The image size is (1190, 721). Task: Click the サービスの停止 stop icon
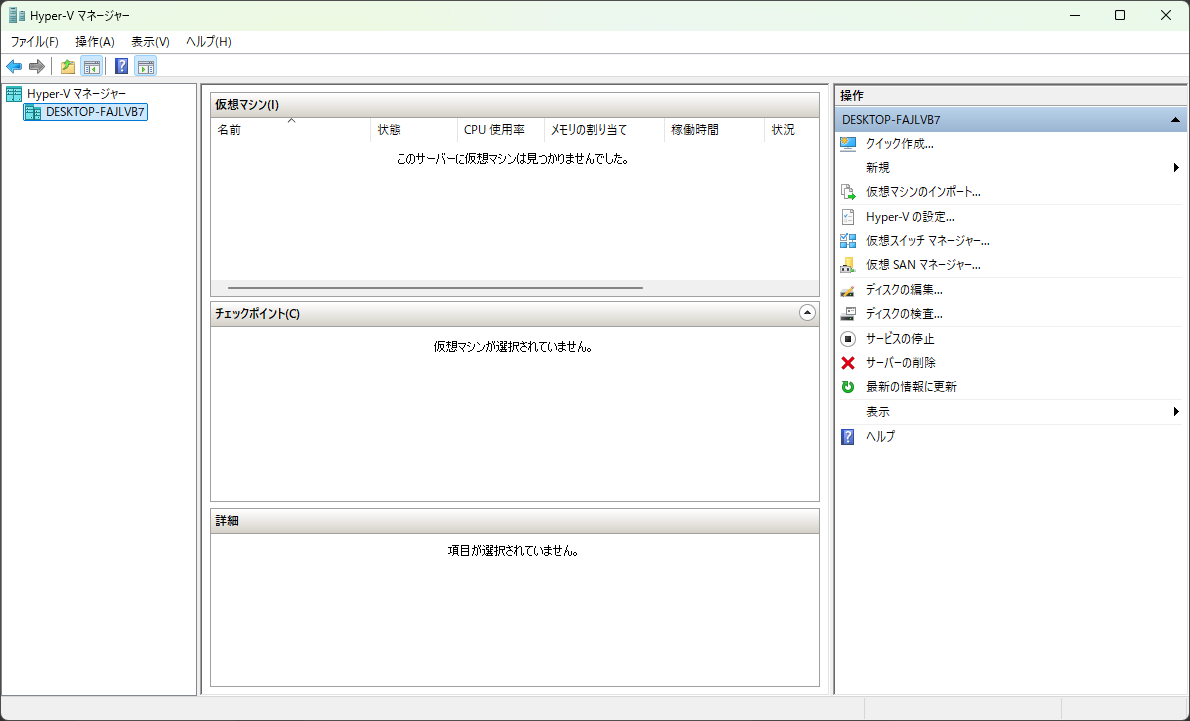pos(848,339)
